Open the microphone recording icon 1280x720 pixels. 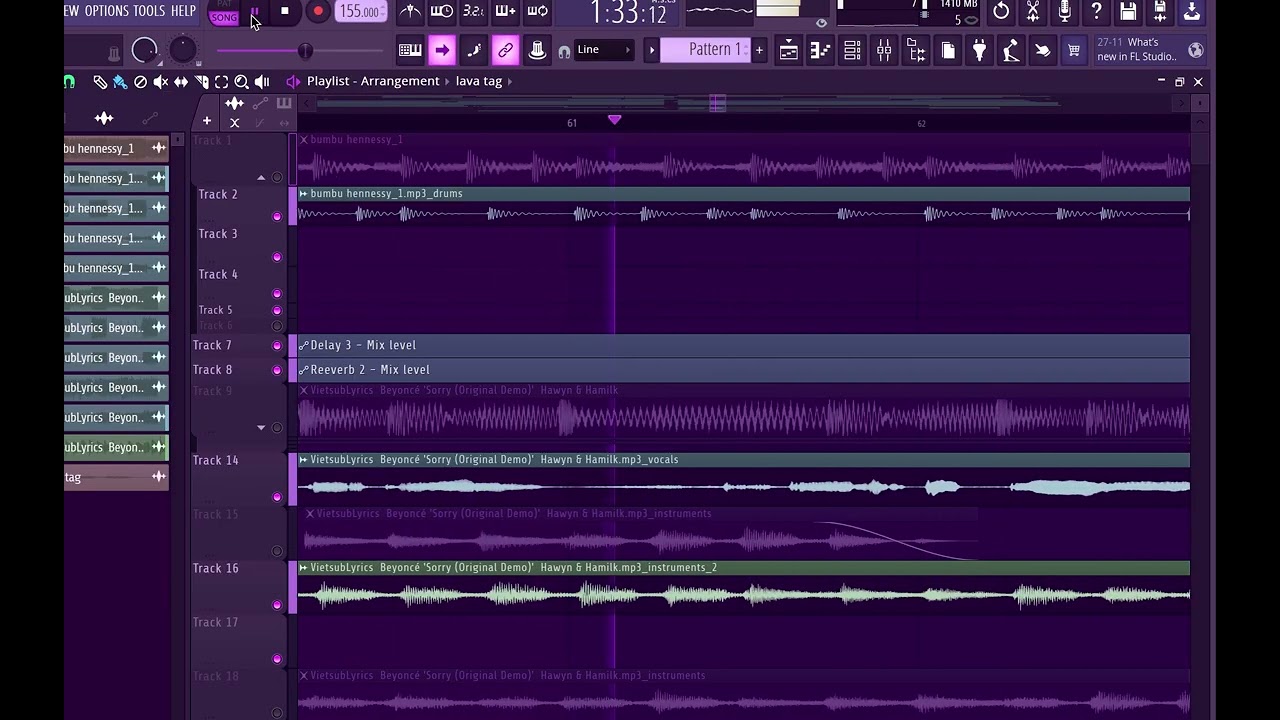pos(1064,11)
